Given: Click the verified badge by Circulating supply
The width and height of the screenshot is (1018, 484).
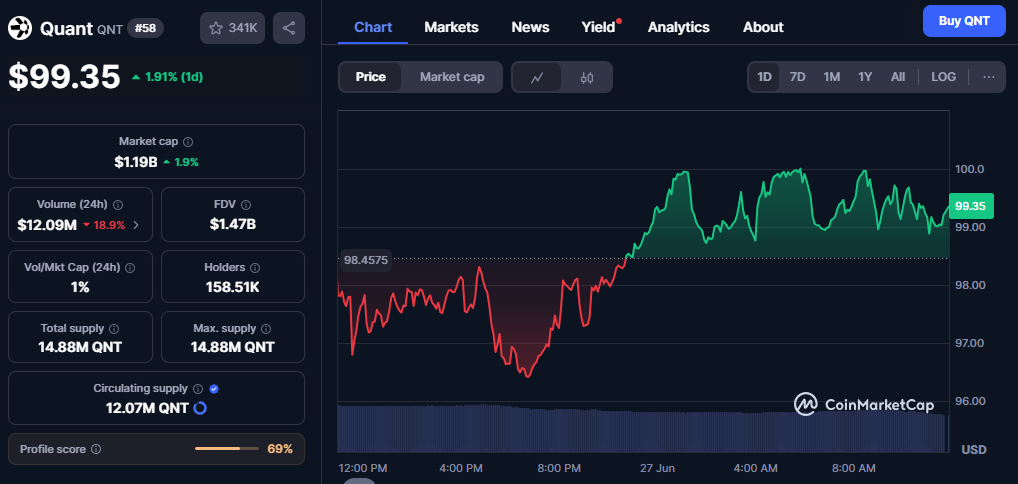Looking at the screenshot, I should click(214, 388).
